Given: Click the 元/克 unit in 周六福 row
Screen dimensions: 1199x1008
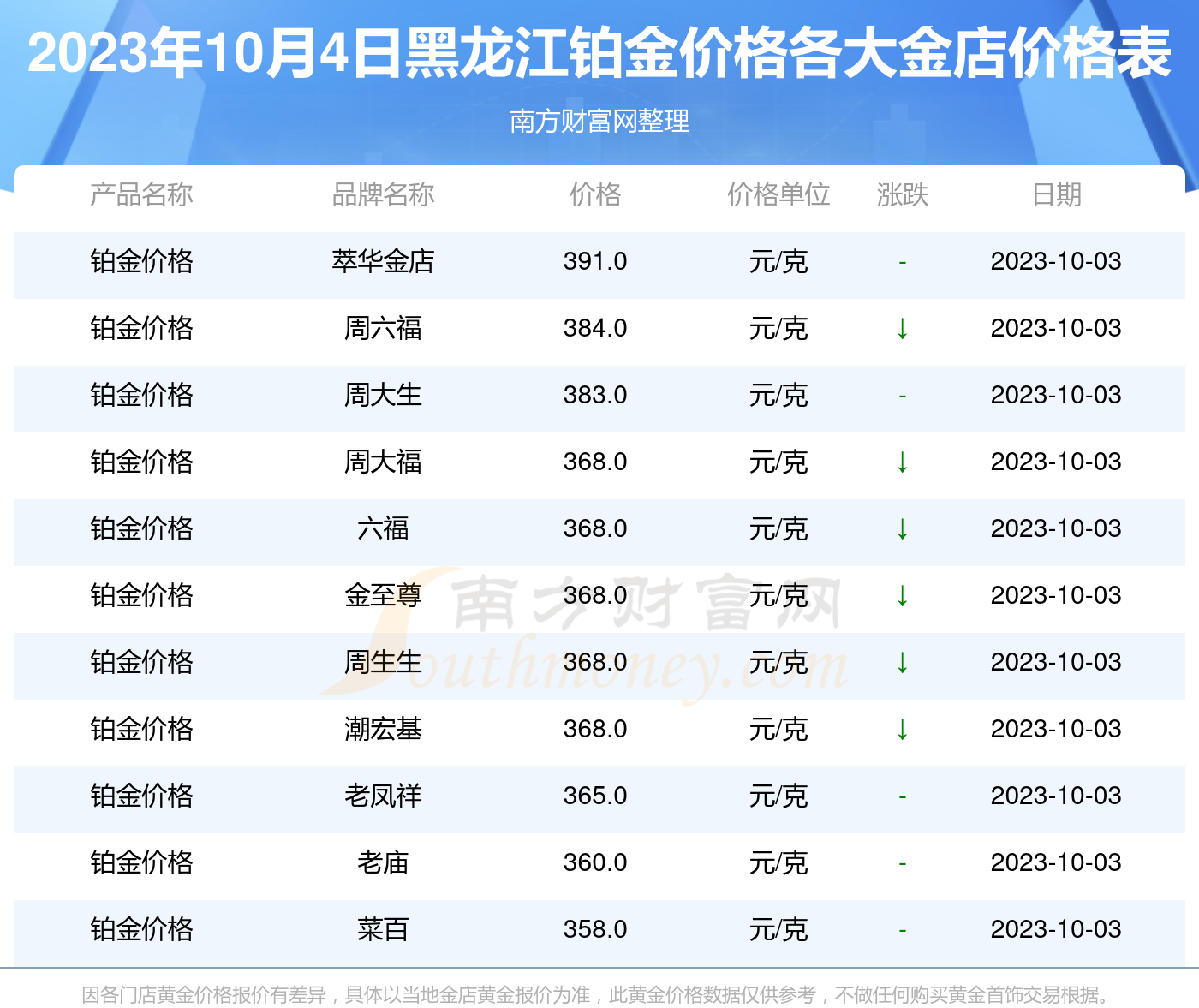Looking at the screenshot, I should pyautogui.click(x=778, y=328).
